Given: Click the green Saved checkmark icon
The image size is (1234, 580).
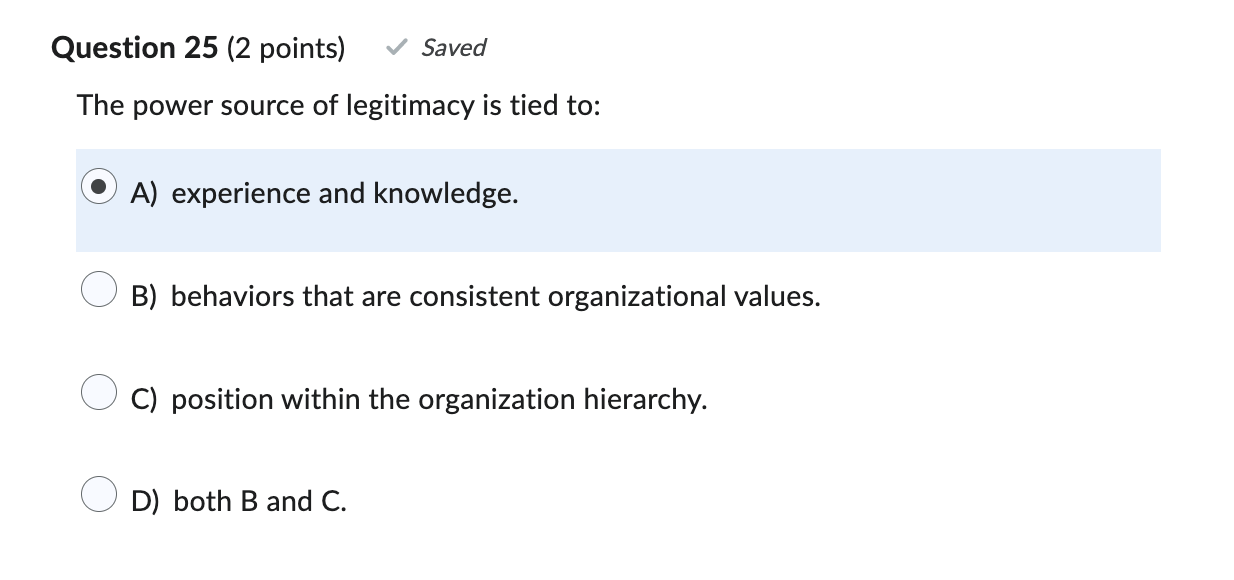Looking at the screenshot, I should [x=394, y=46].
